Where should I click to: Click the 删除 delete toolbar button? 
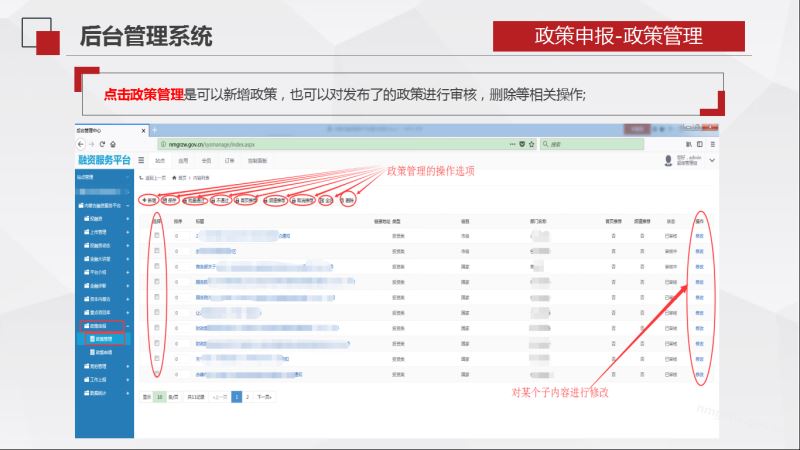[347, 199]
